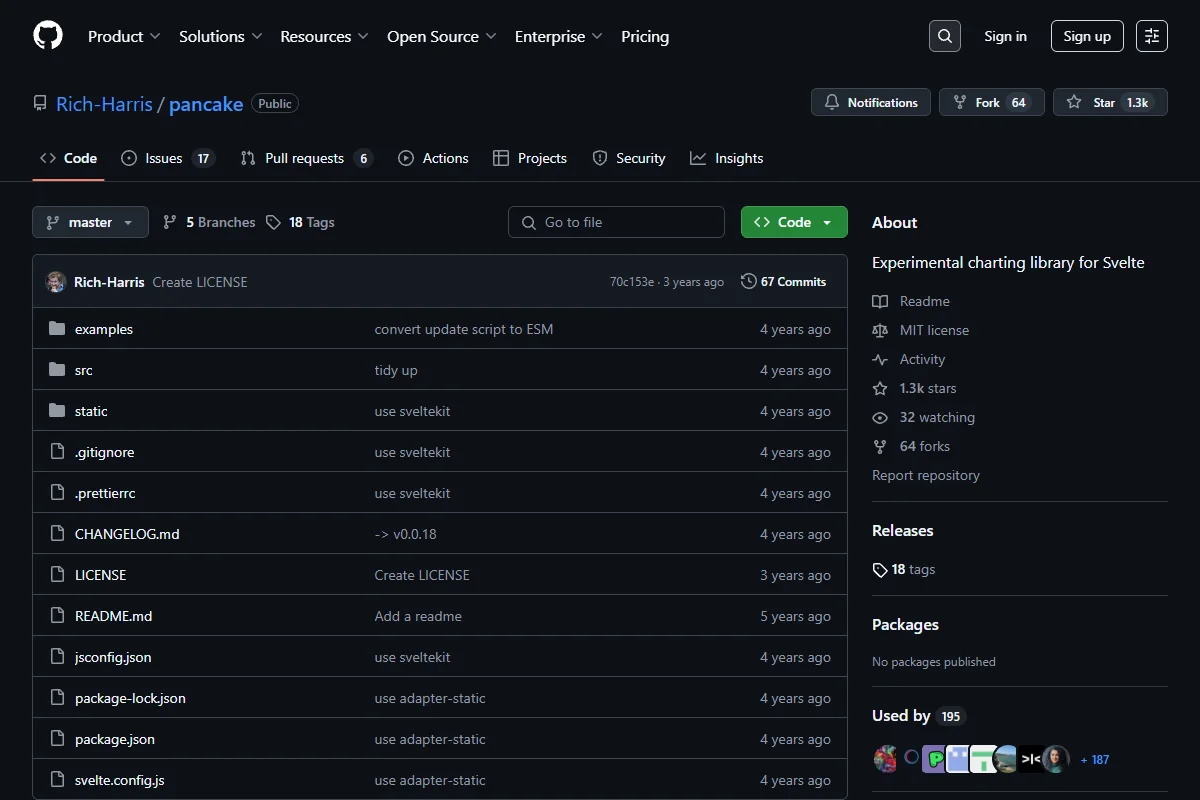This screenshot has height=800, width=1200.
Task: Switch to the Issues tab
Action: pyautogui.click(x=168, y=158)
